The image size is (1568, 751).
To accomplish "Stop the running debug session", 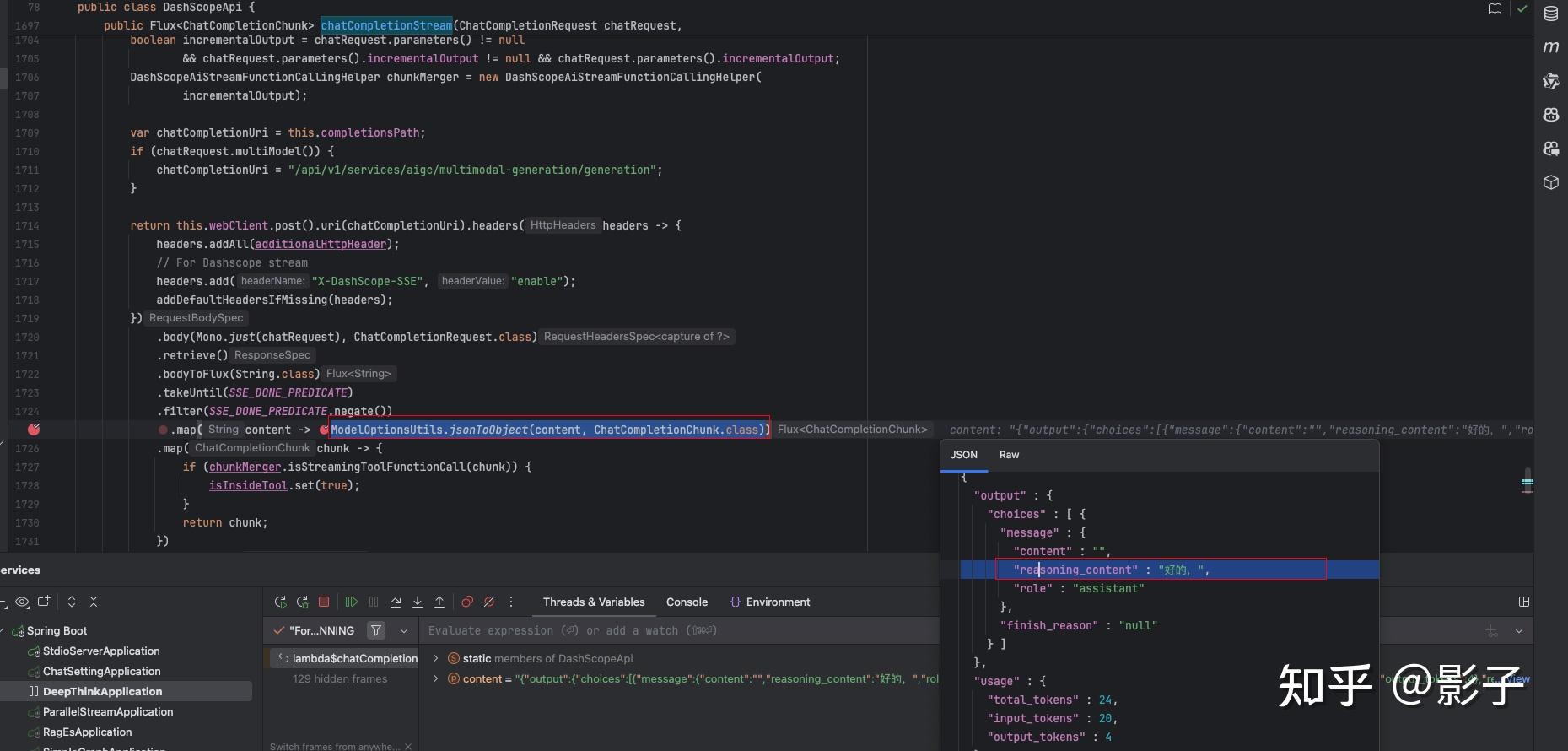I will [324, 602].
